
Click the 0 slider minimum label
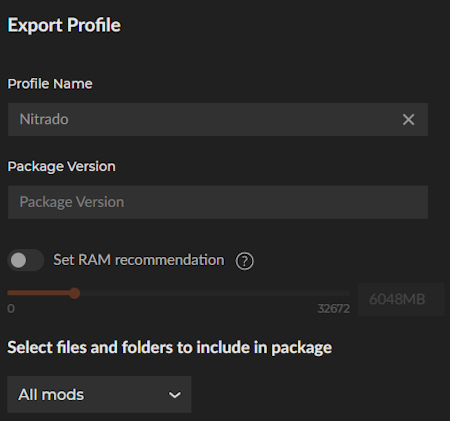[11, 308]
